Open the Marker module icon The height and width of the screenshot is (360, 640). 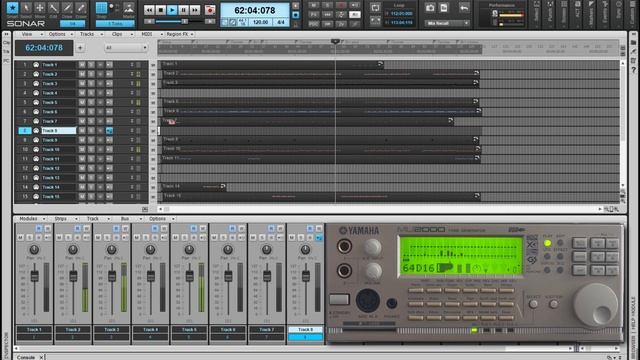point(129,8)
